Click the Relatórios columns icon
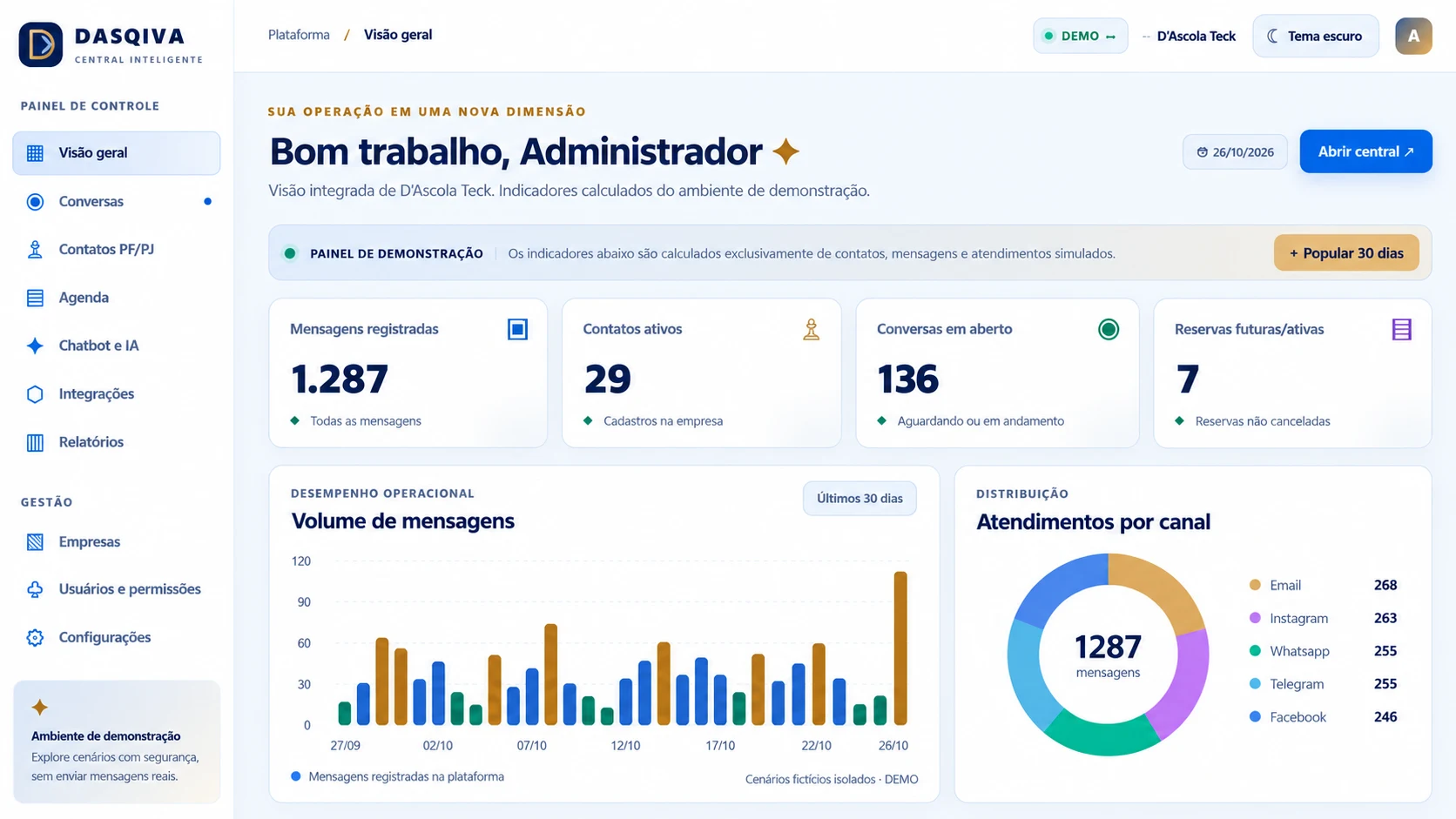Image resolution: width=1456 pixels, height=819 pixels. tap(35, 442)
